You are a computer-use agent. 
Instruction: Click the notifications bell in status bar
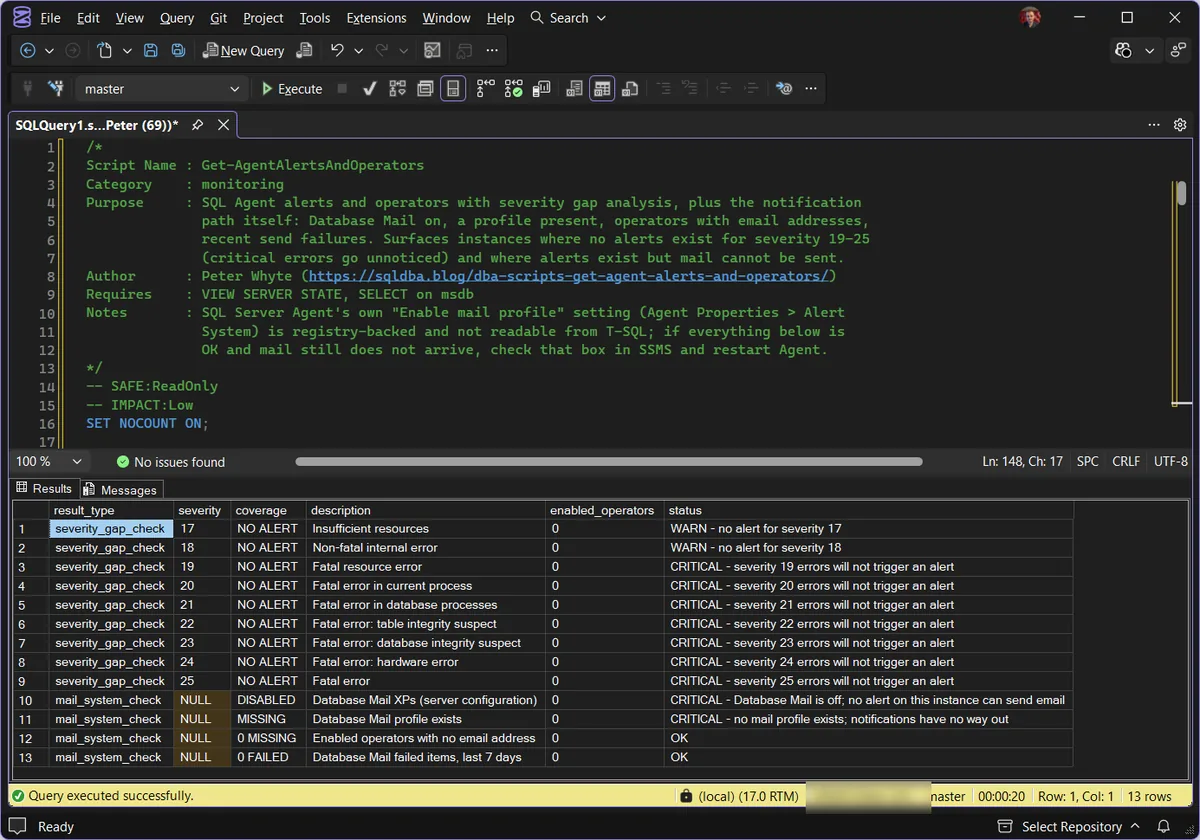coord(1163,826)
